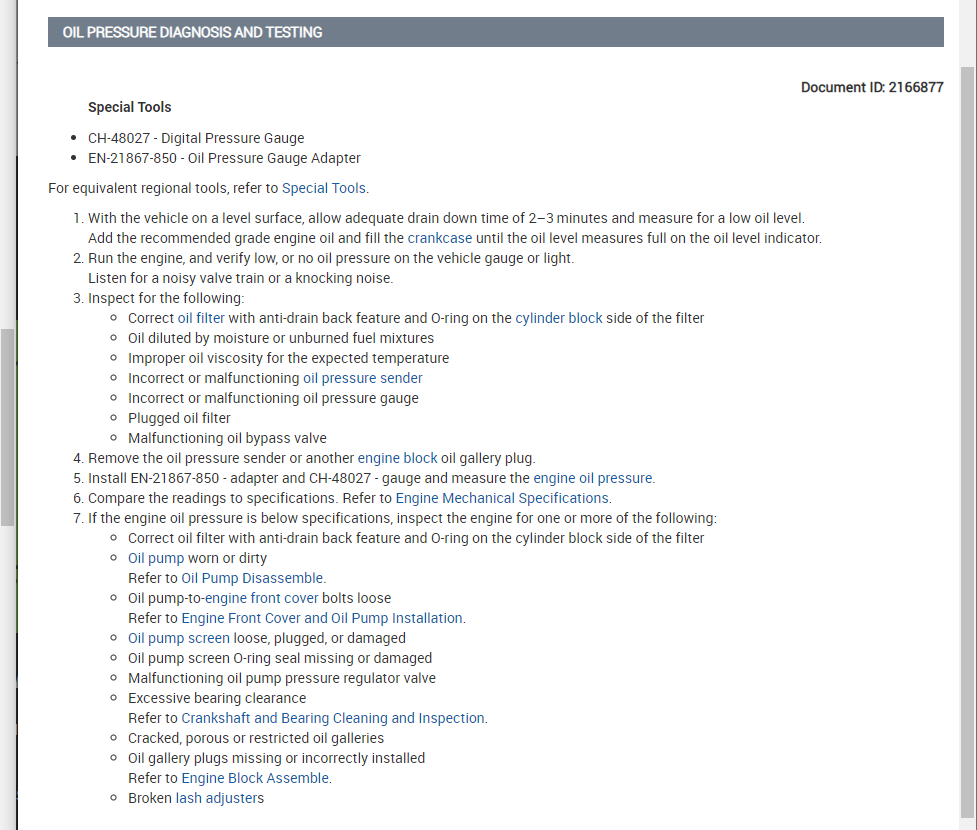Click the engine front cover link before 'bolts loose'
Image resolution: width=977 pixels, height=830 pixels.
click(x=261, y=598)
